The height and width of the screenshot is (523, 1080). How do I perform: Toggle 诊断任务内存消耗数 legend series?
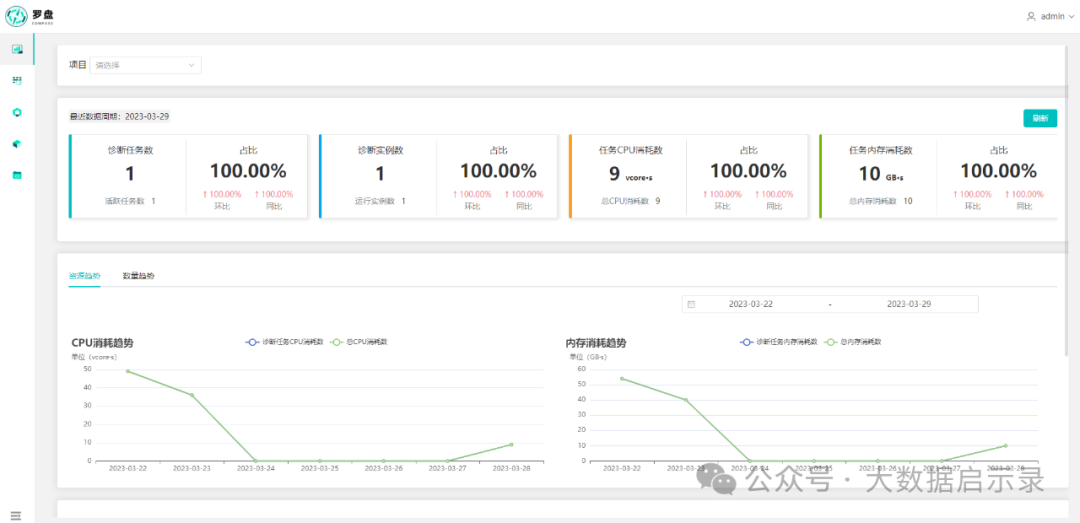tap(778, 342)
